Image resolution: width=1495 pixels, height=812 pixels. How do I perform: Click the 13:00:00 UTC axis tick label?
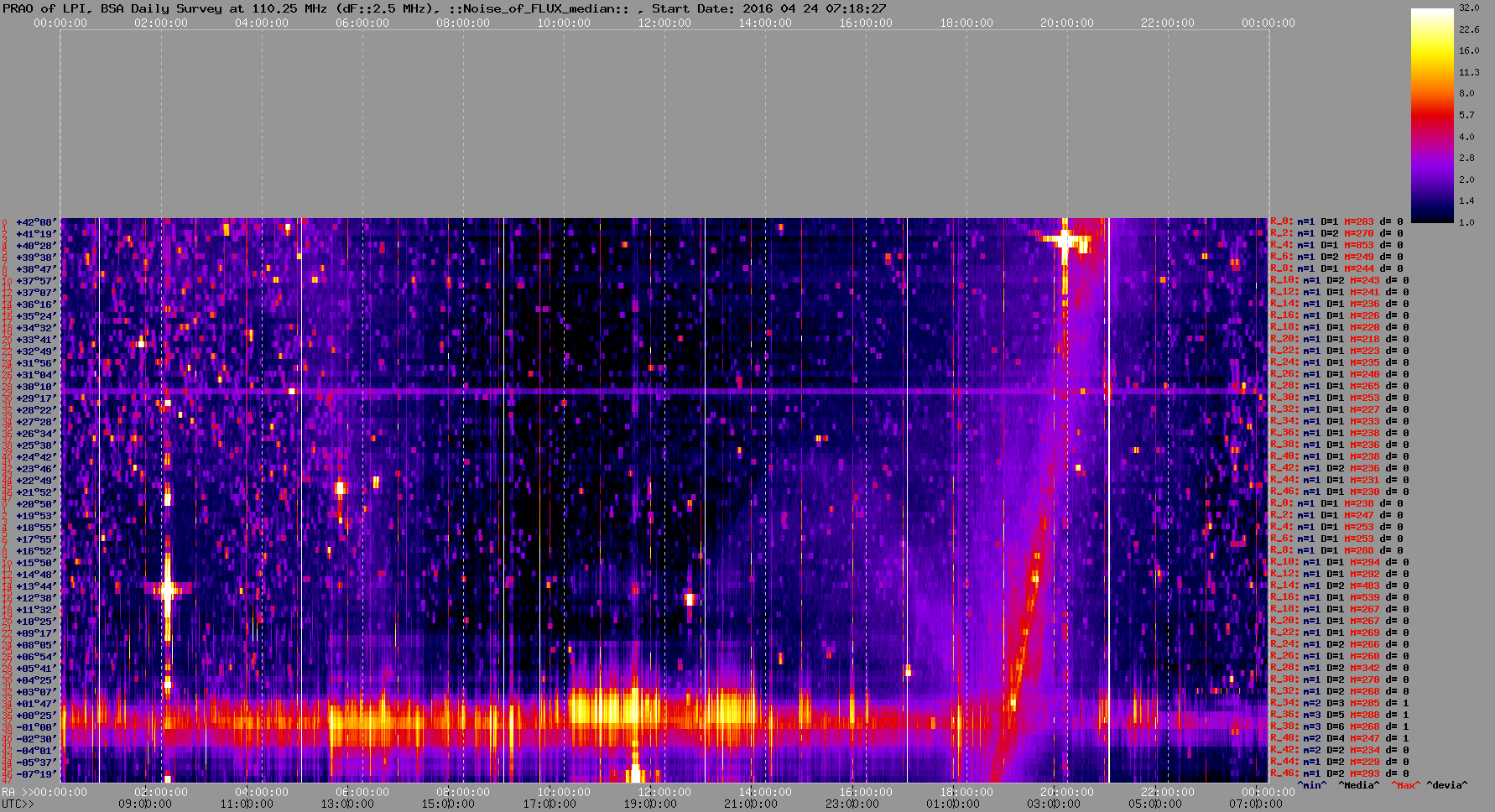(x=346, y=804)
